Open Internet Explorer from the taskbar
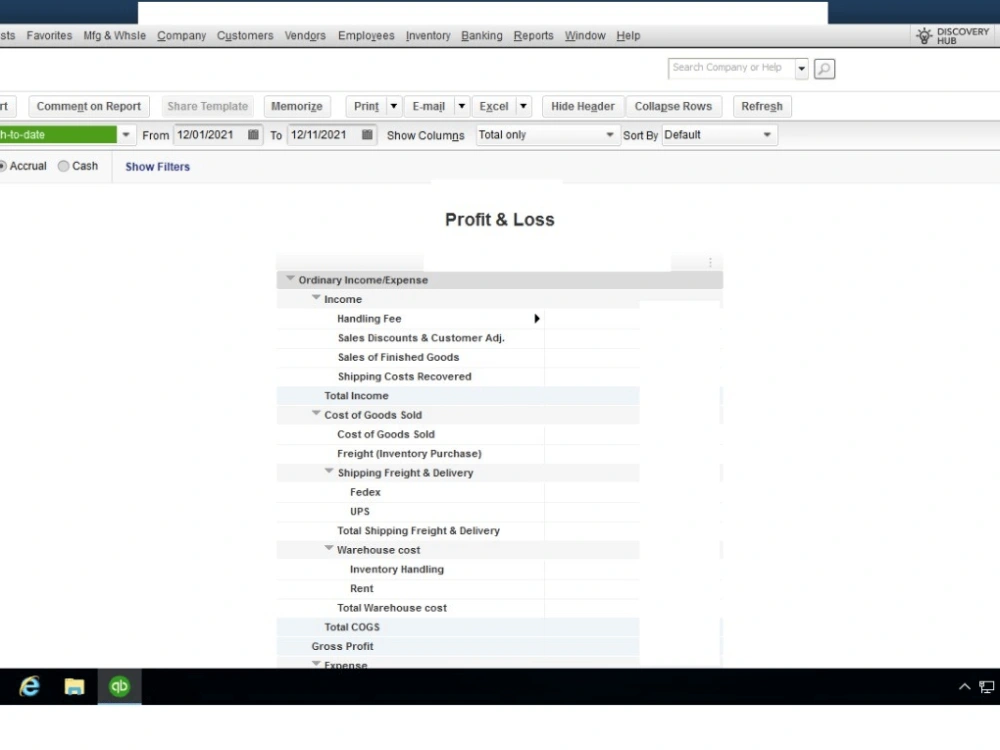Image resolution: width=1000 pixels, height=750 pixels. [x=29, y=687]
